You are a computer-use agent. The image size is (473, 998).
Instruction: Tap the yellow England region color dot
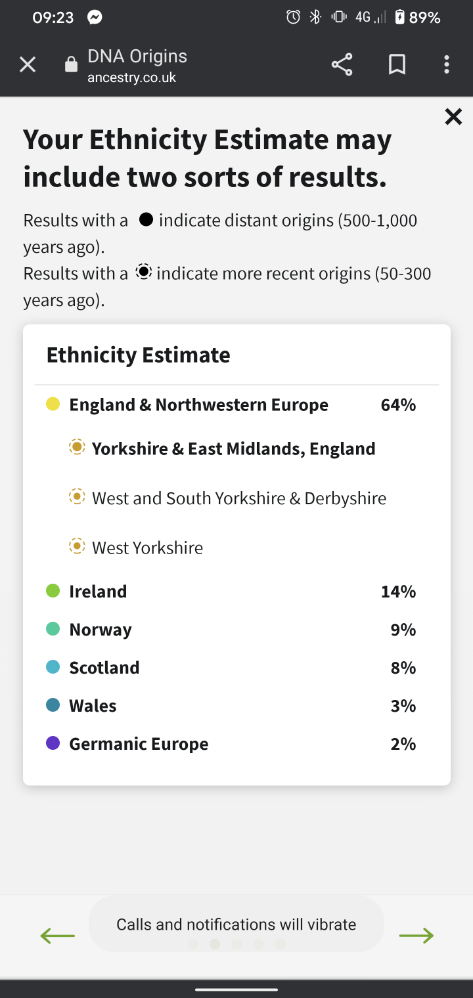tap(53, 404)
